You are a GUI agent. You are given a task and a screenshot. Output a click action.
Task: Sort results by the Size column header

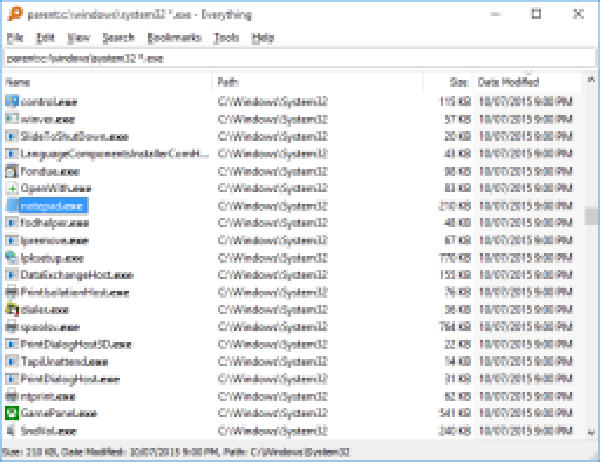pyautogui.click(x=448, y=82)
